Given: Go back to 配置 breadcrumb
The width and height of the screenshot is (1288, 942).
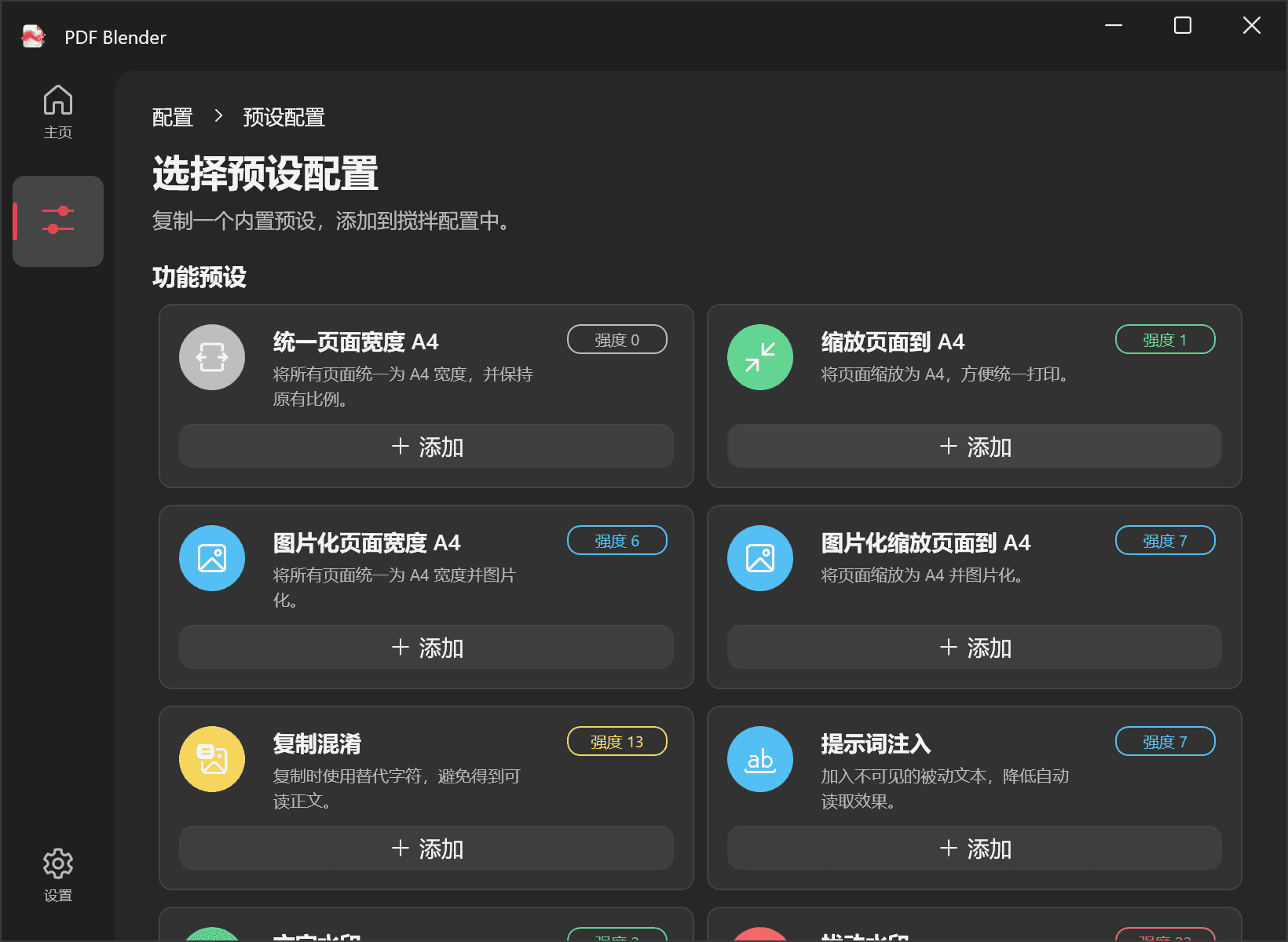Looking at the screenshot, I should tap(173, 117).
